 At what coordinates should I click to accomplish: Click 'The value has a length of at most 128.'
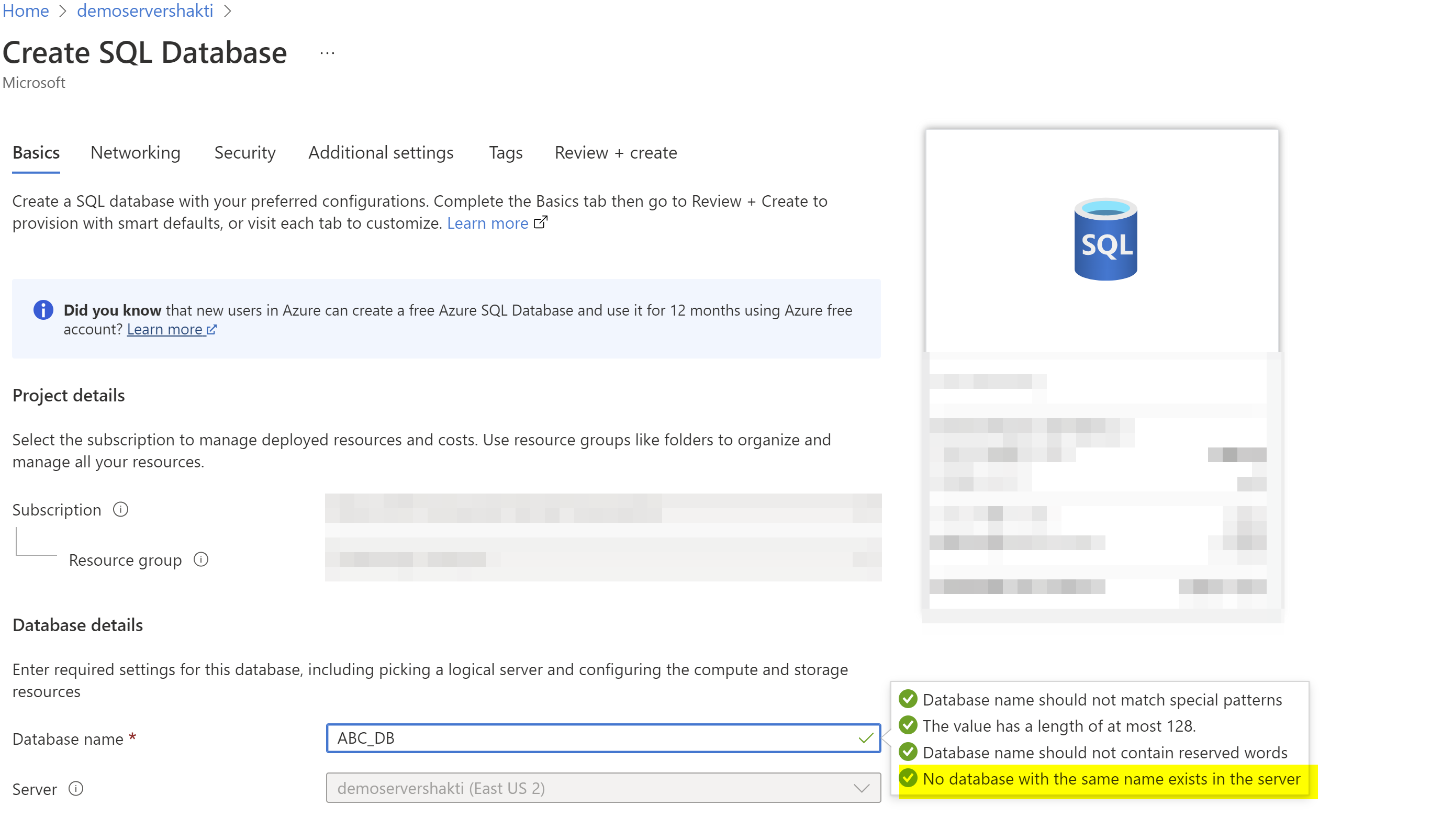pyautogui.click(x=1059, y=726)
